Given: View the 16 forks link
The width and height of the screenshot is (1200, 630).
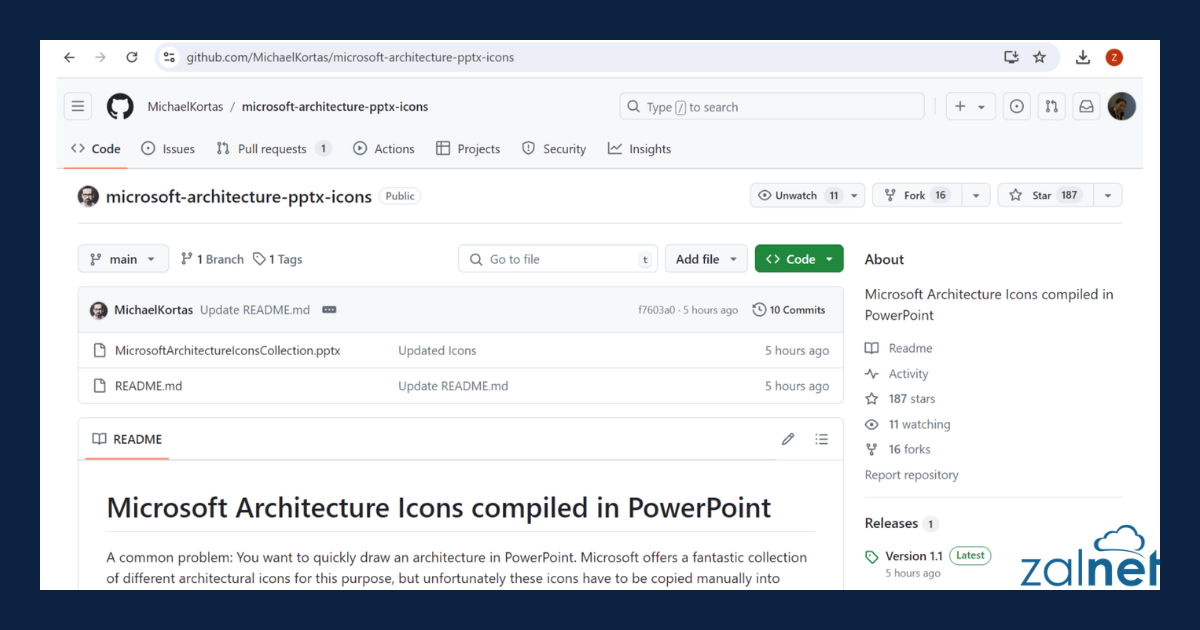Looking at the screenshot, I should pos(898,450).
